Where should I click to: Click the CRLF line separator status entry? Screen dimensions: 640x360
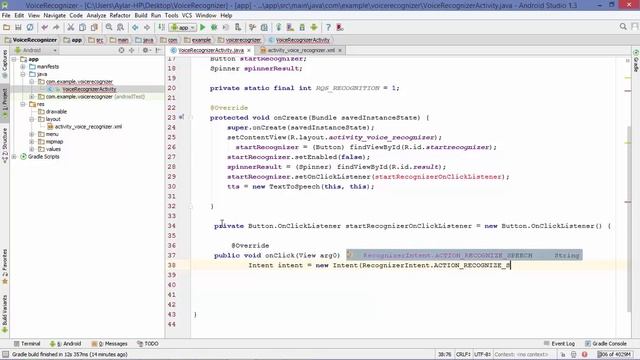pos(463,355)
